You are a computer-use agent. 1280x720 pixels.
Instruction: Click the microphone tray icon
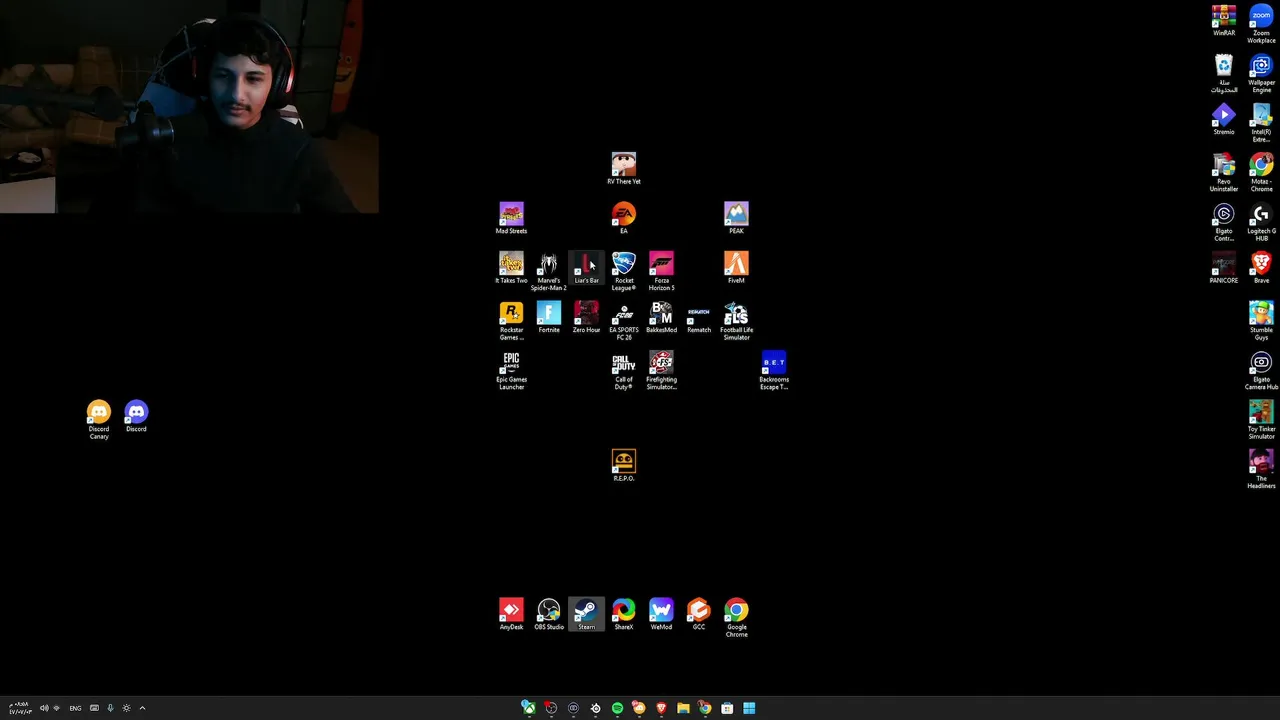[x=110, y=708]
